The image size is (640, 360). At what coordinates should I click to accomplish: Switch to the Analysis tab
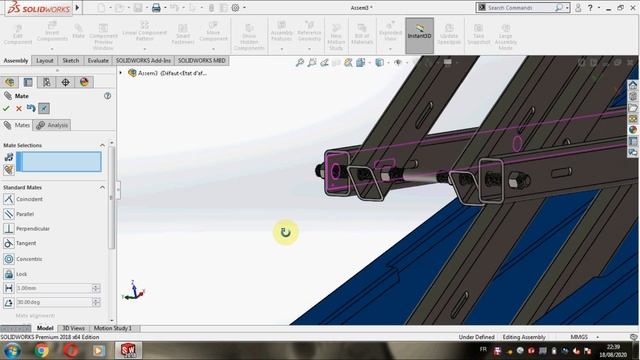tap(52, 125)
